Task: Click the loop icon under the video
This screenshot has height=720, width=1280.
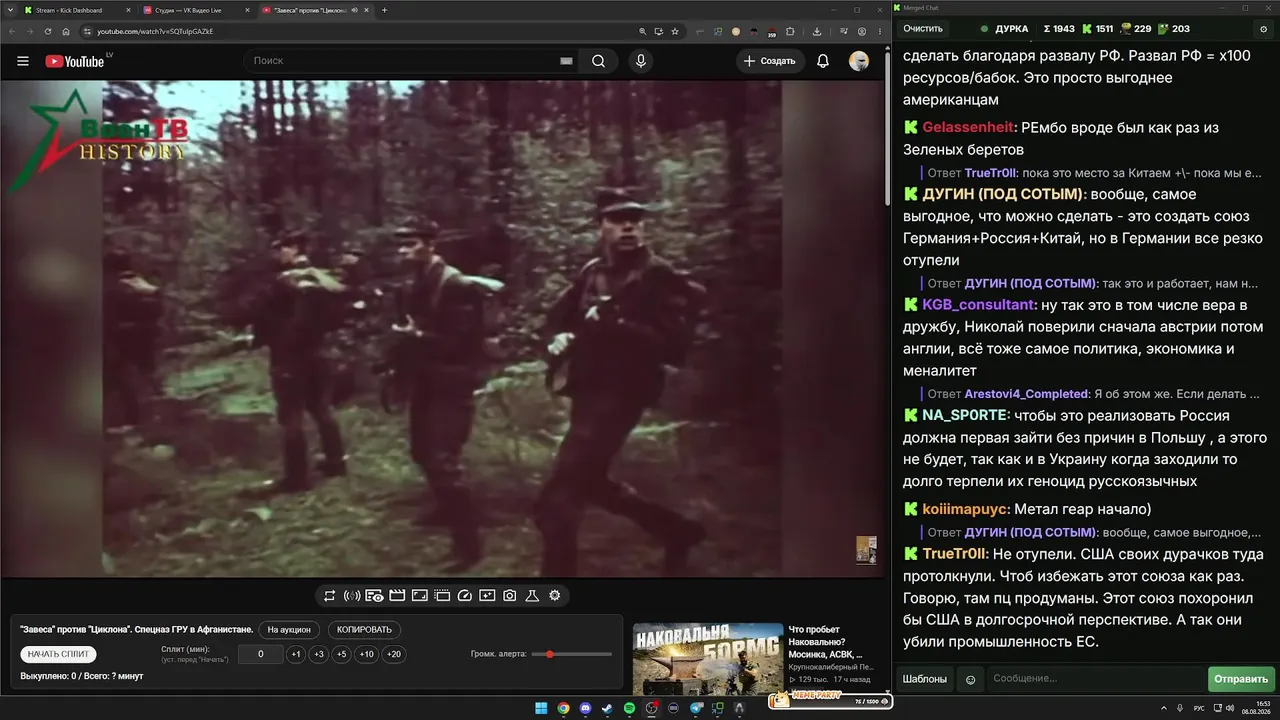Action: pos(329,596)
